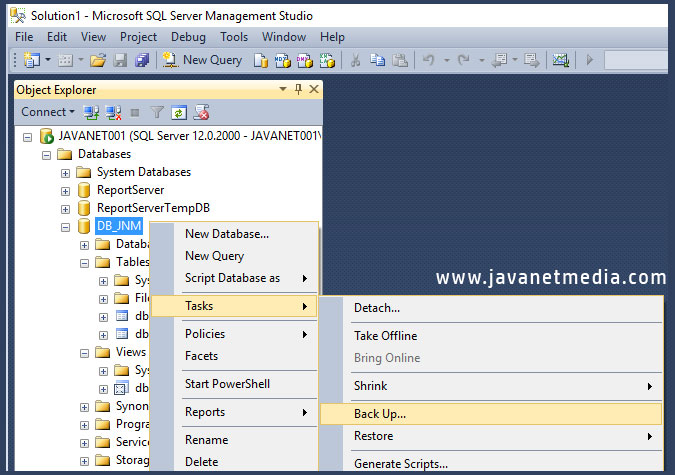Open the Debug menu
This screenshot has width=675, height=475.
pyautogui.click(x=188, y=37)
